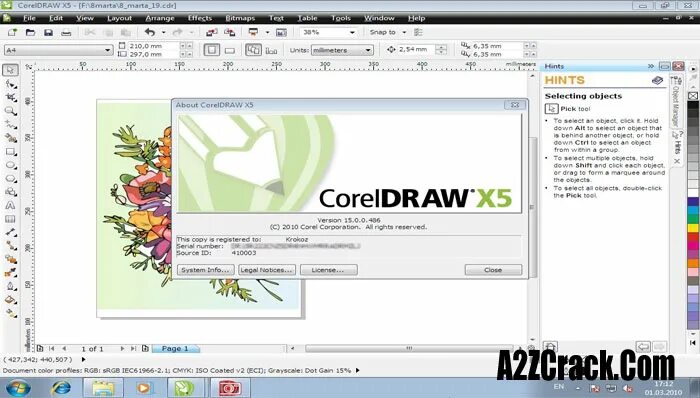The image size is (700, 398).
Task: Create a new document with New icon
Action: (x=12, y=33)
